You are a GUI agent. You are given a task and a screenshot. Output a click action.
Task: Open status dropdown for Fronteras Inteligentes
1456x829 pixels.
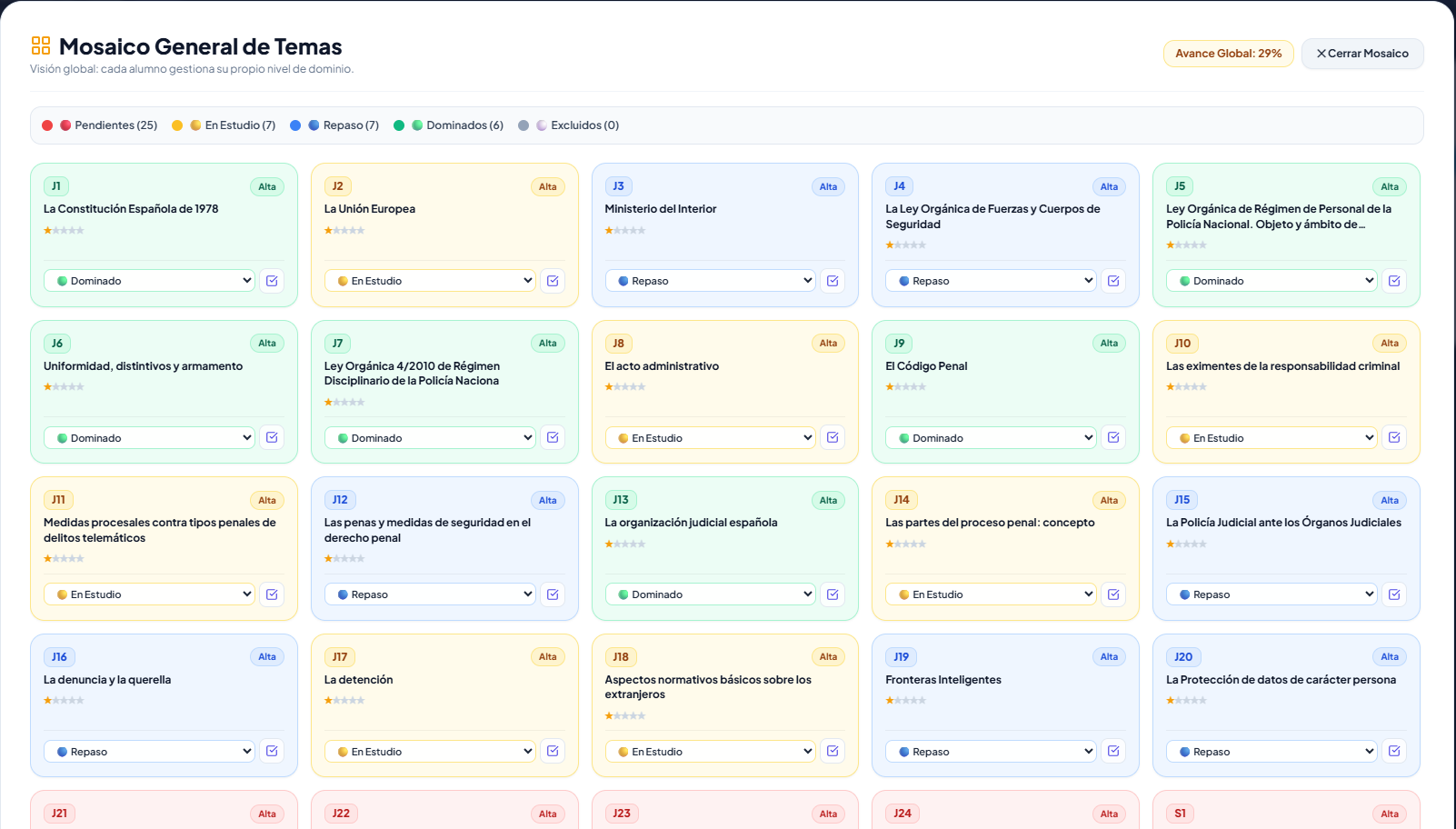pos(992,752)
